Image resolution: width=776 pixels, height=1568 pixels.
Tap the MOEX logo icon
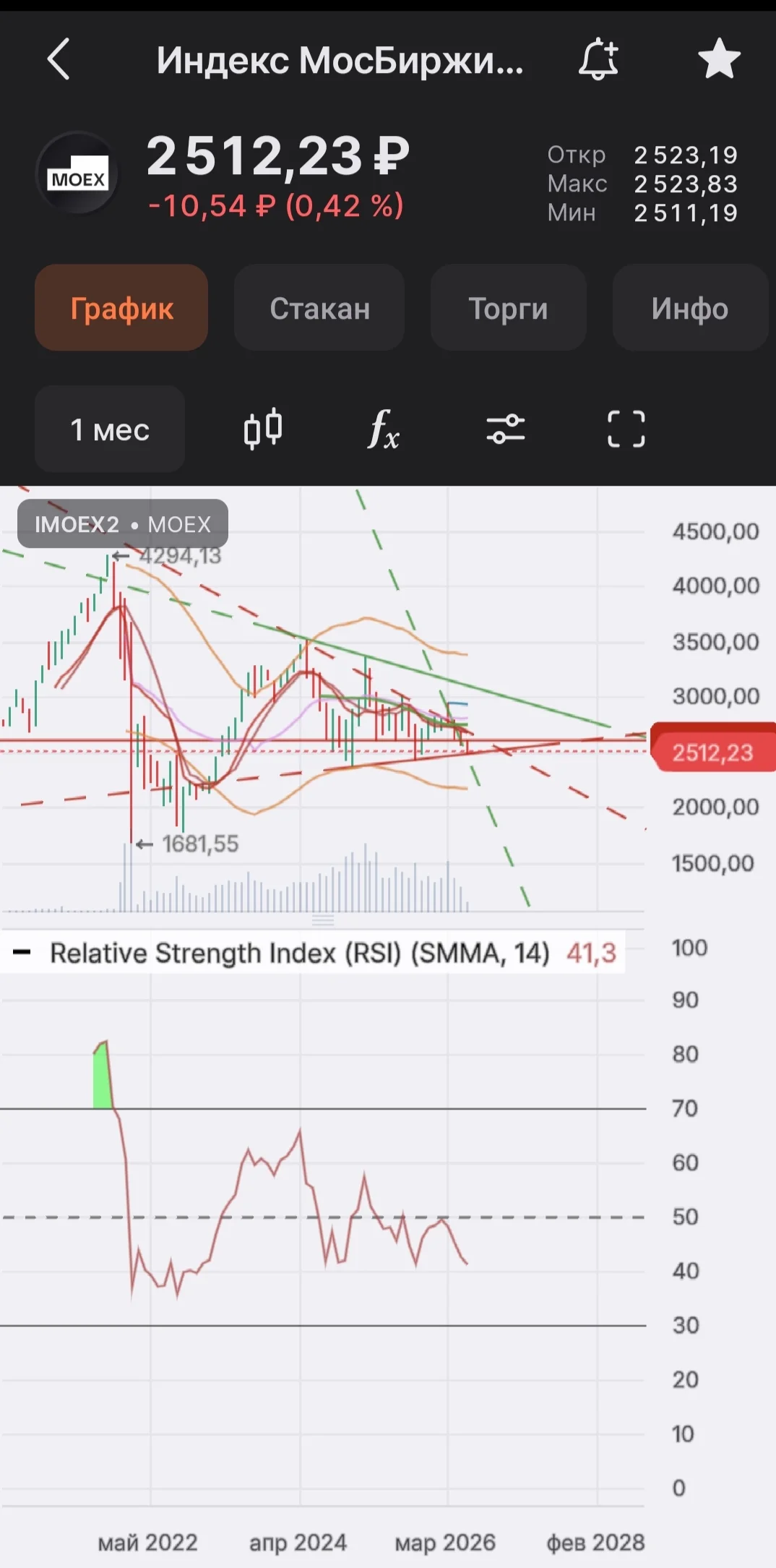point(77,173)
